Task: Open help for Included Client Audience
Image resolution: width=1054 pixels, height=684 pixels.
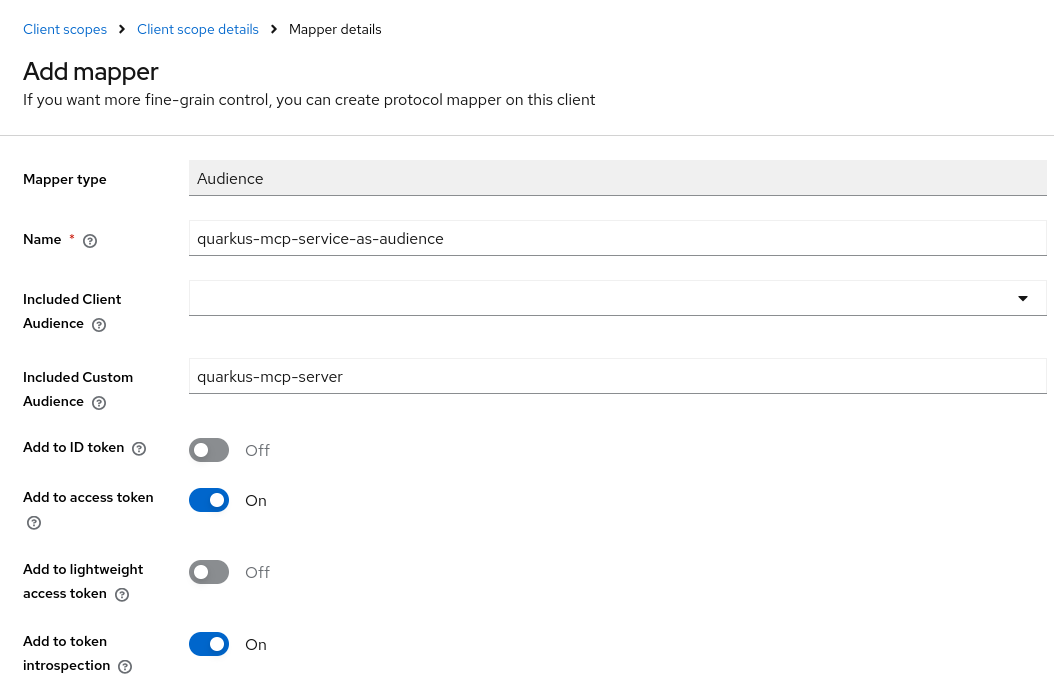Action: (99, 325)
